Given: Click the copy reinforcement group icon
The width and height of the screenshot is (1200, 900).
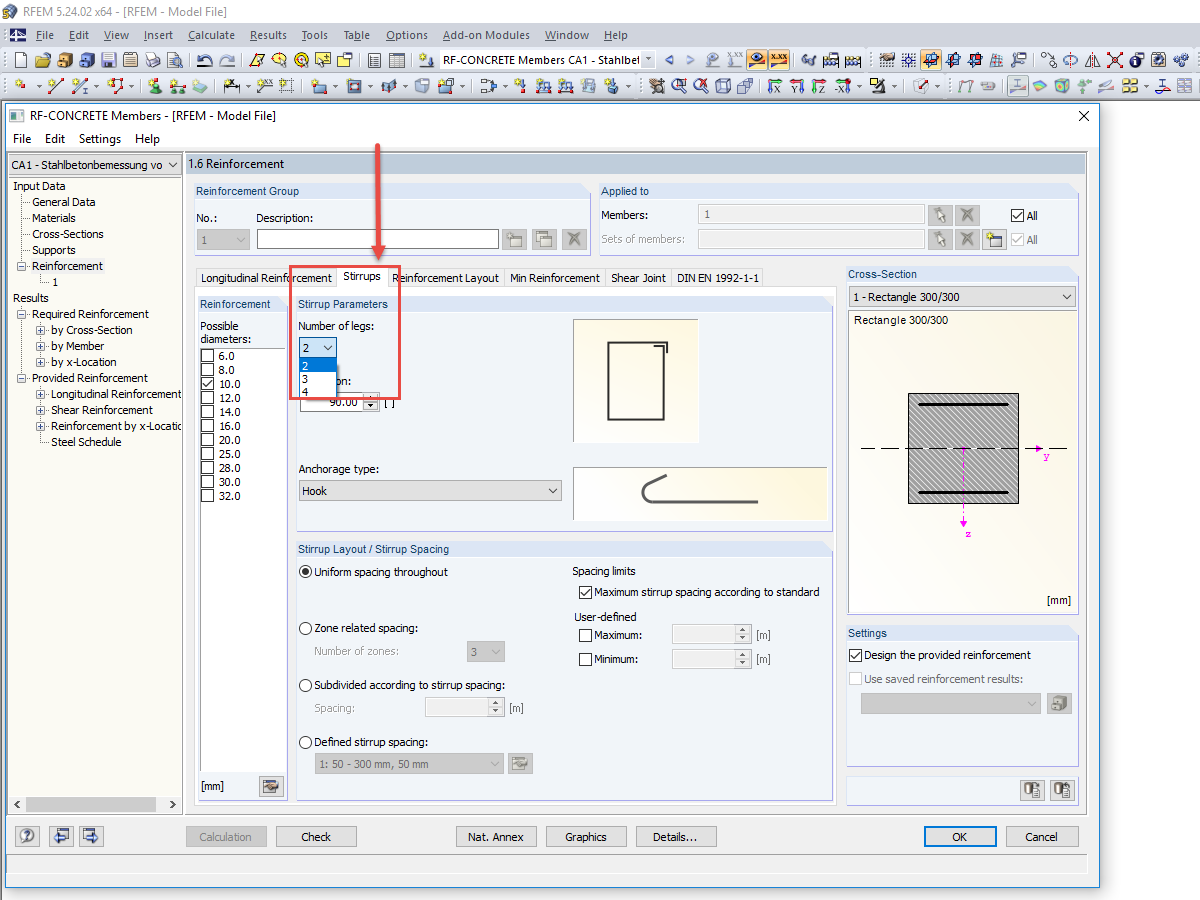Looking at the screenshot, I should point(544,239).
